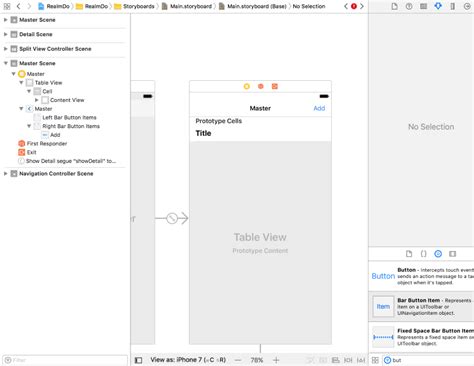Click the segue arrow between the scenes
474x366 pixels.
point(172,218)
